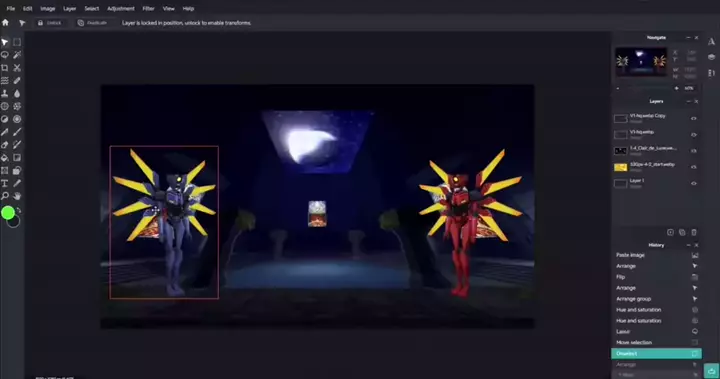The image size is (720, 379).
Task: Minimize the History panel
Action: (x=688, y=245)
